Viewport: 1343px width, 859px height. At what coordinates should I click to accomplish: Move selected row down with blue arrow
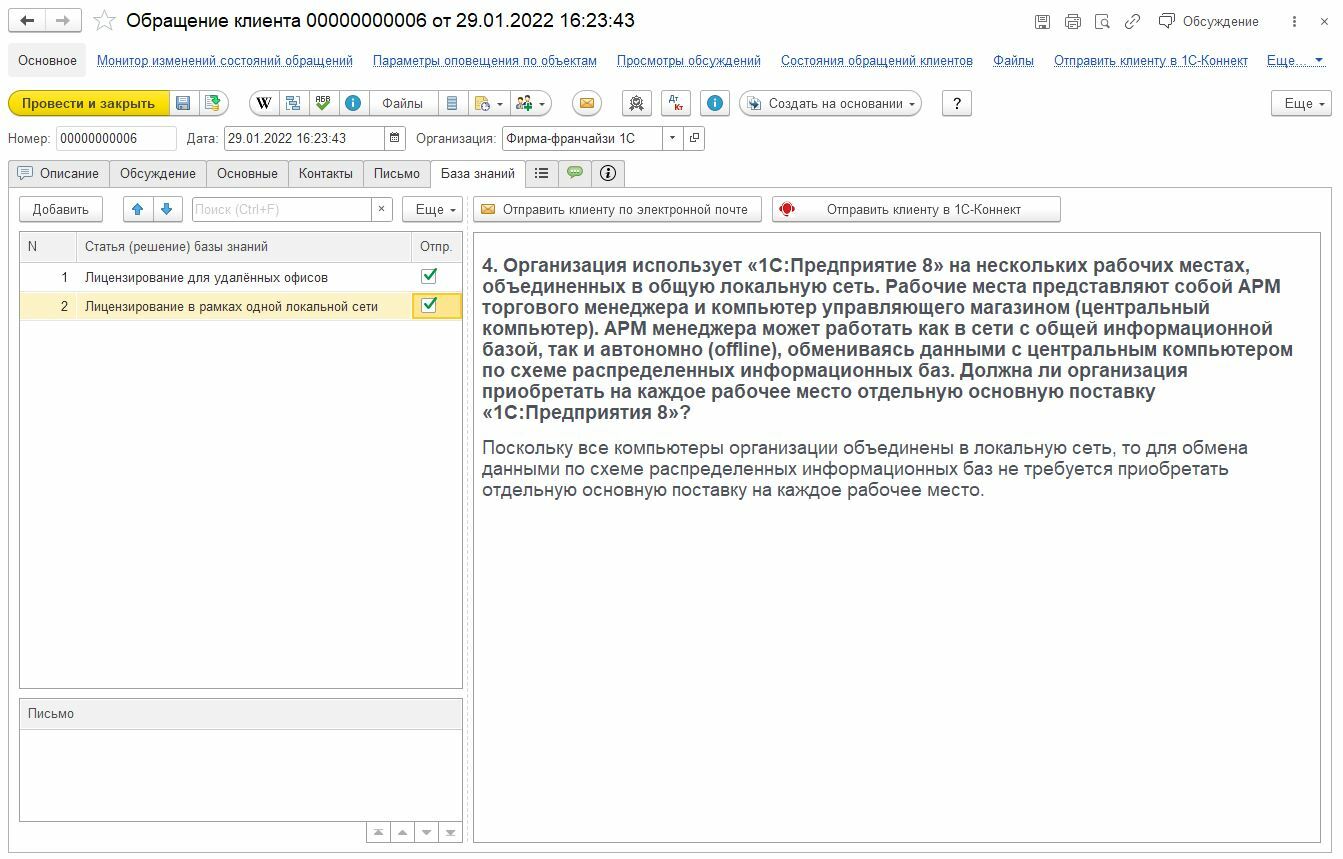coord(167,209)
